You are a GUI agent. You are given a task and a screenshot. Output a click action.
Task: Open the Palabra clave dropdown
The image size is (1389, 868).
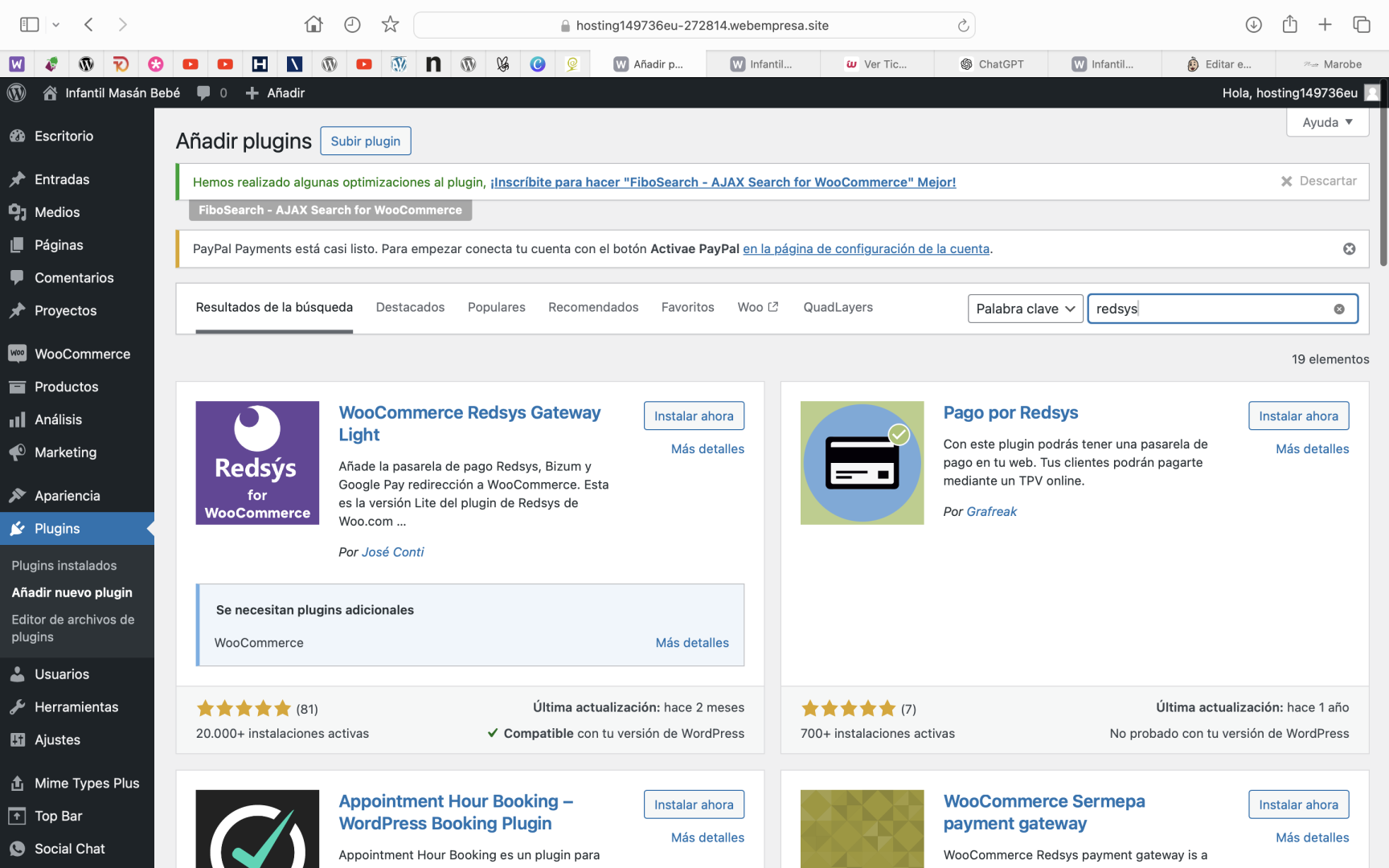[1026, 309]
